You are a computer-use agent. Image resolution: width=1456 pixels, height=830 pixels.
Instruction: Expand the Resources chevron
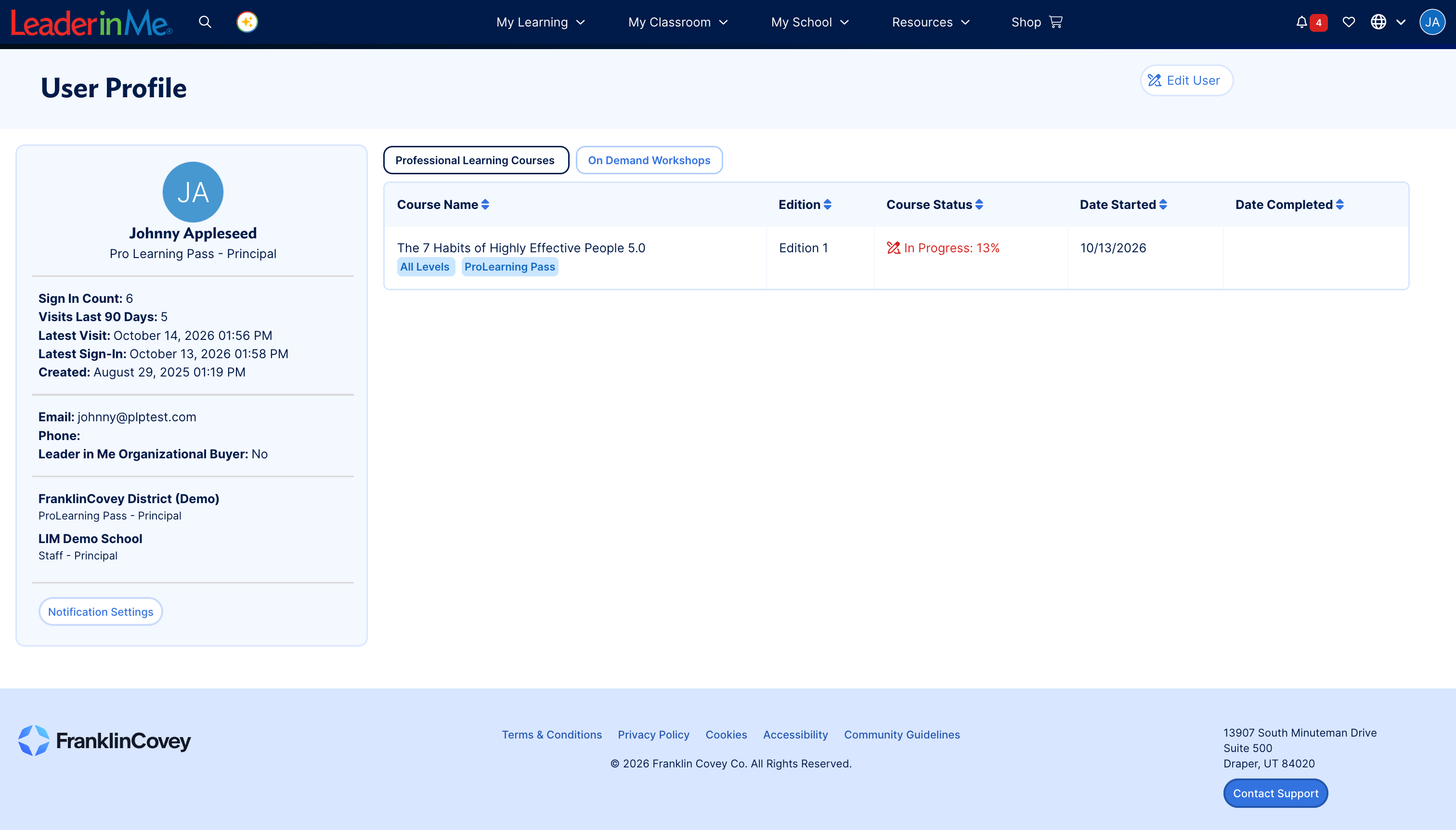click(965, 22)
